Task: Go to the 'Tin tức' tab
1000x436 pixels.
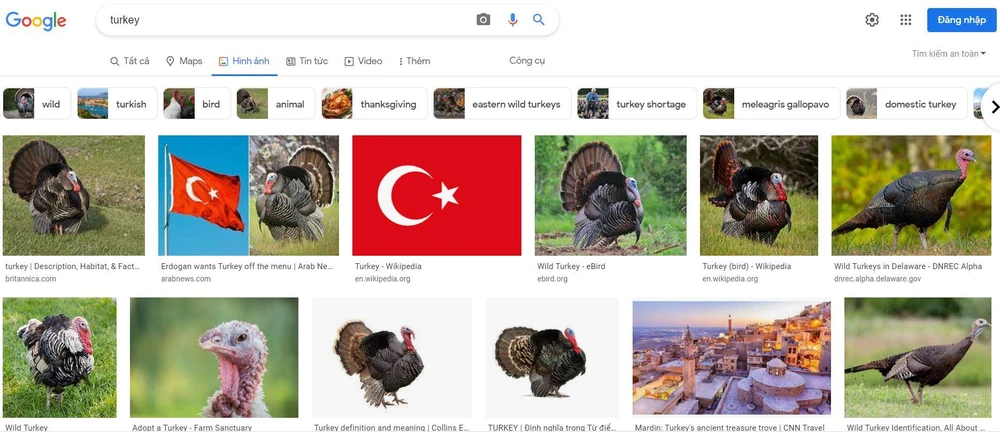Action: click(307, 61)
